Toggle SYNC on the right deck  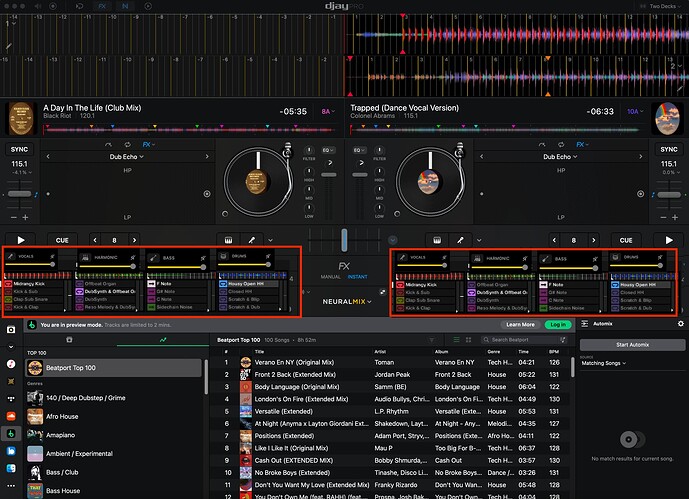(669, 149)
